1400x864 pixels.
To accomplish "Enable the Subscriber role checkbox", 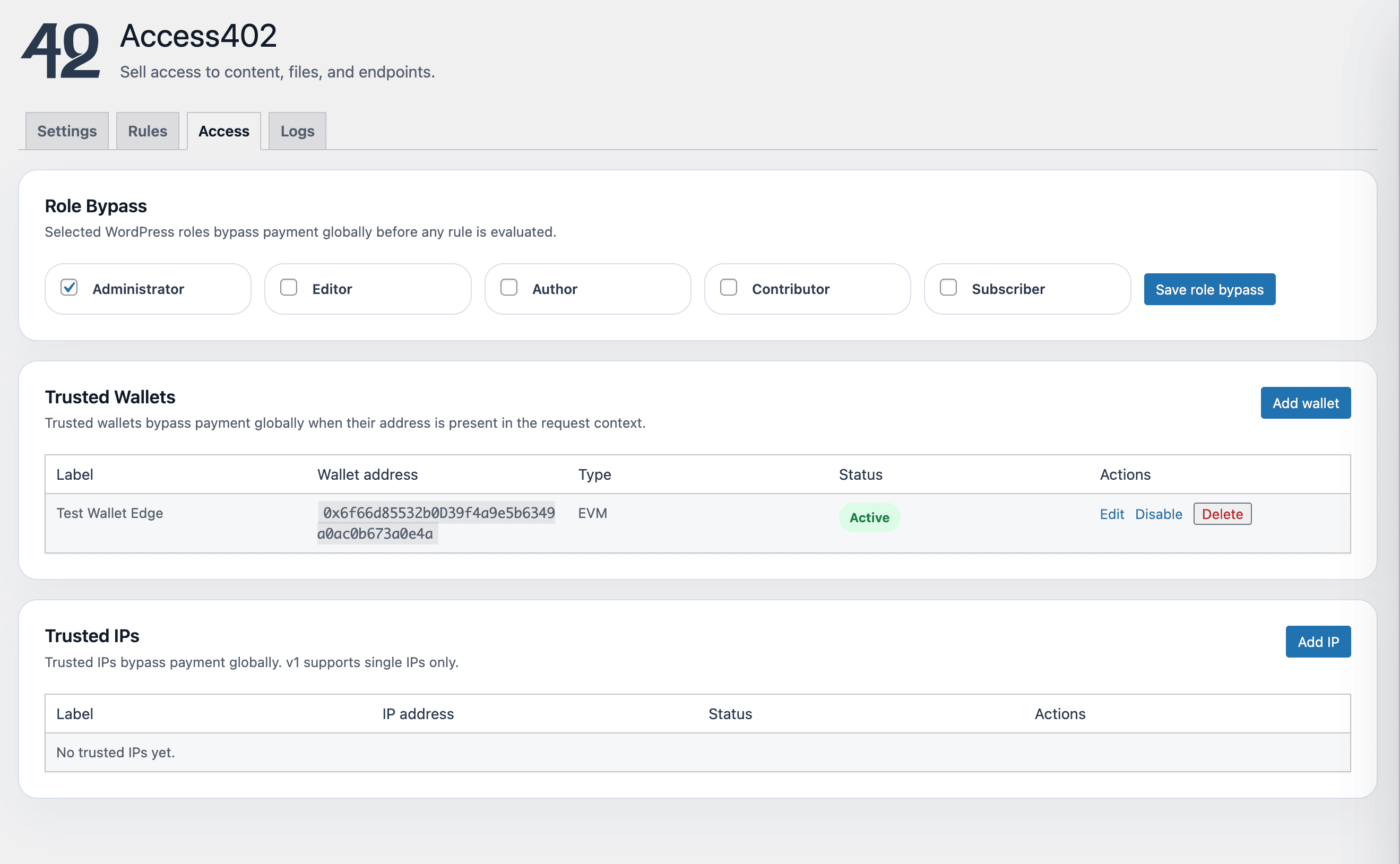I will click(948, 288).
